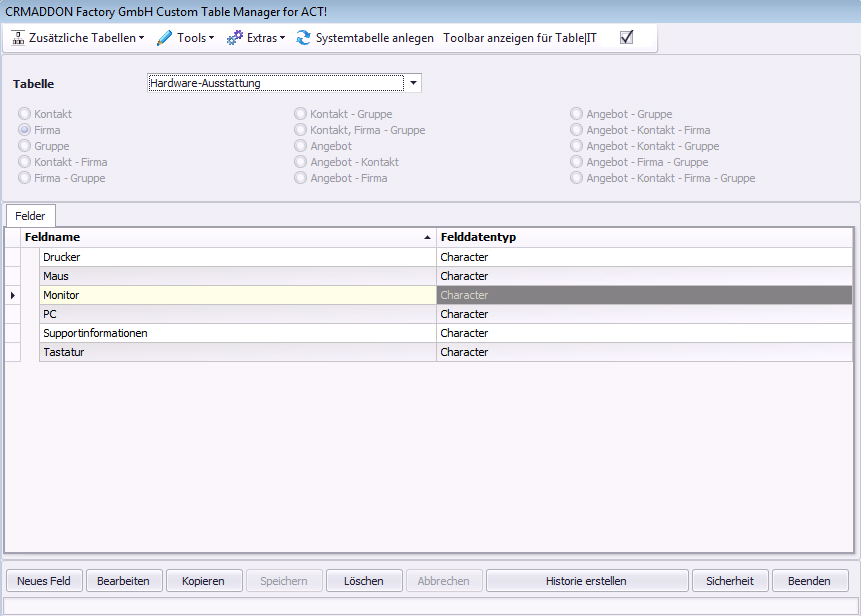Click the row indicator arrow beside Monitor
This screenshot has height=616, width=861.
pos(13,295)
